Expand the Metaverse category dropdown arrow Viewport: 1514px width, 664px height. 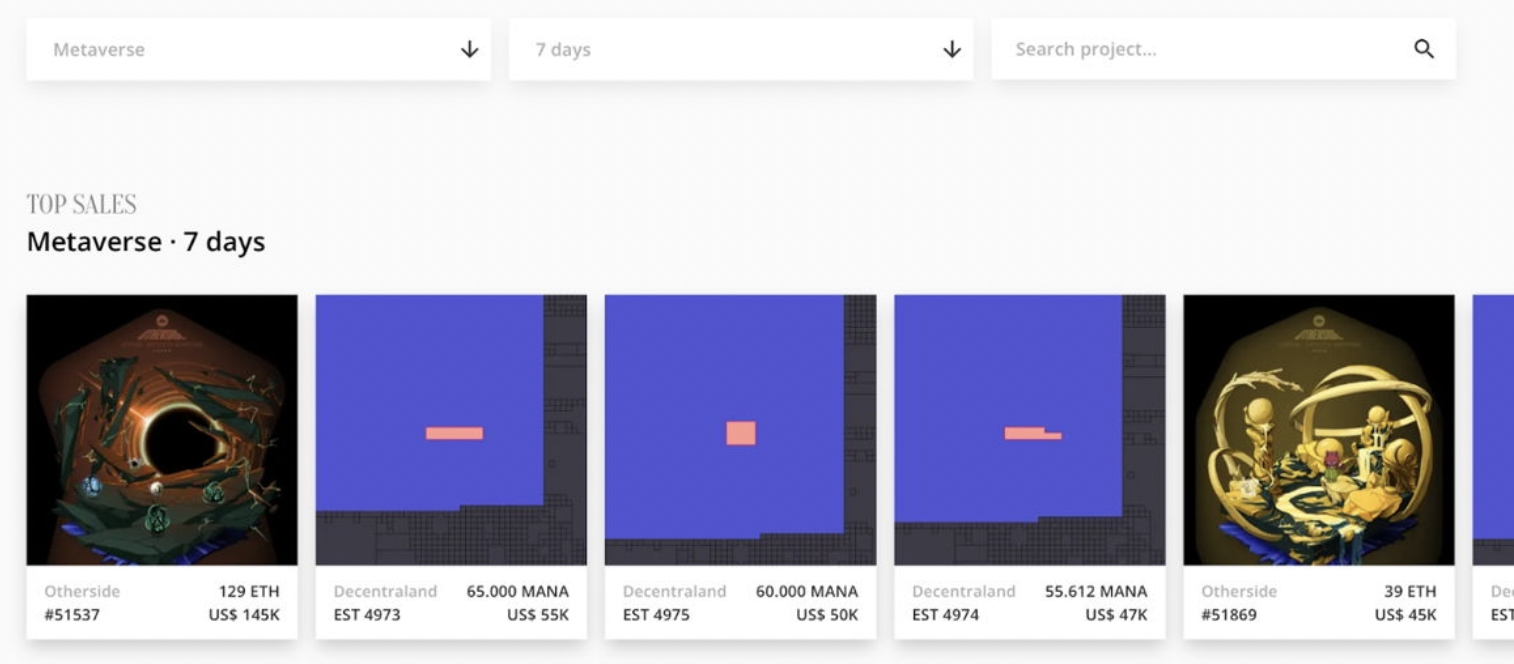469,49
